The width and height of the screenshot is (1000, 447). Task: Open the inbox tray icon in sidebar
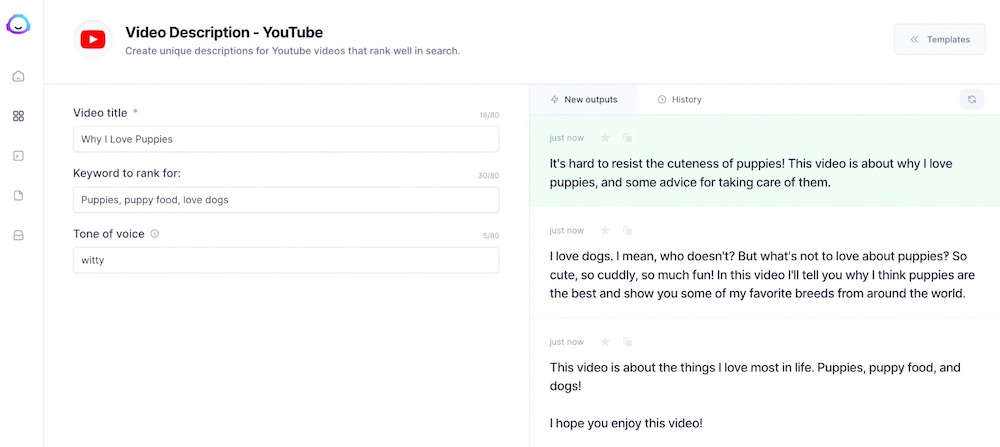18,236
